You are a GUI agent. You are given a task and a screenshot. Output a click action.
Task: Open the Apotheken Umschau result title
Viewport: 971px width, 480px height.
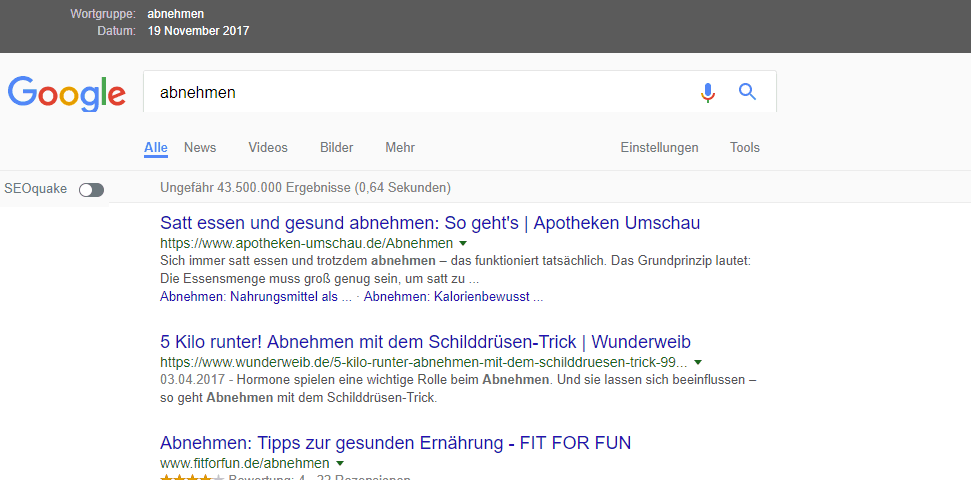tap(430, 223)
